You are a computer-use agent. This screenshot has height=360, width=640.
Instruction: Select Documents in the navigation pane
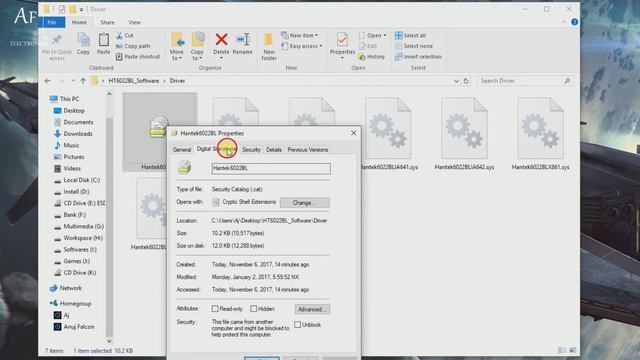78,122
